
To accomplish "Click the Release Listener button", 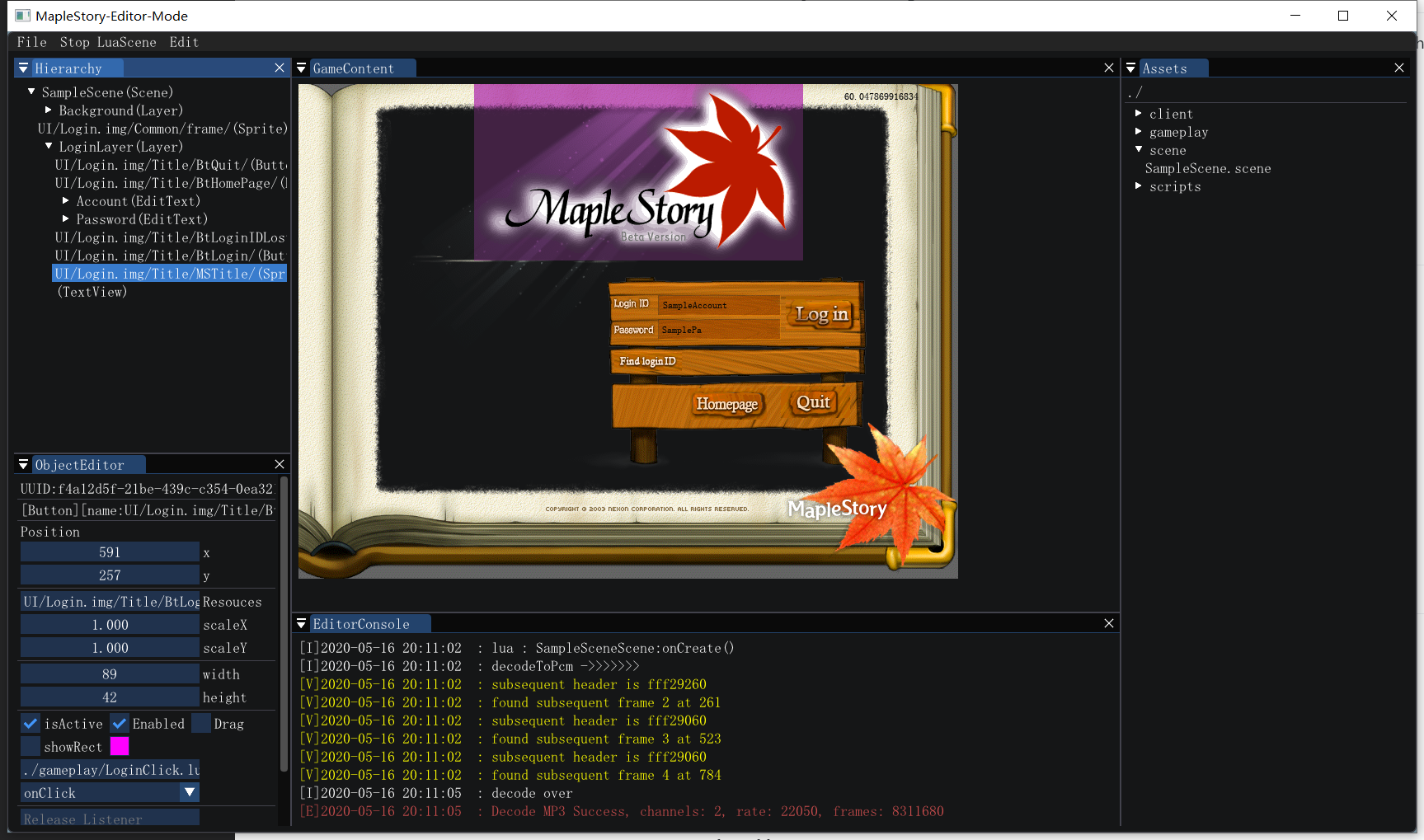I will 110,818.
